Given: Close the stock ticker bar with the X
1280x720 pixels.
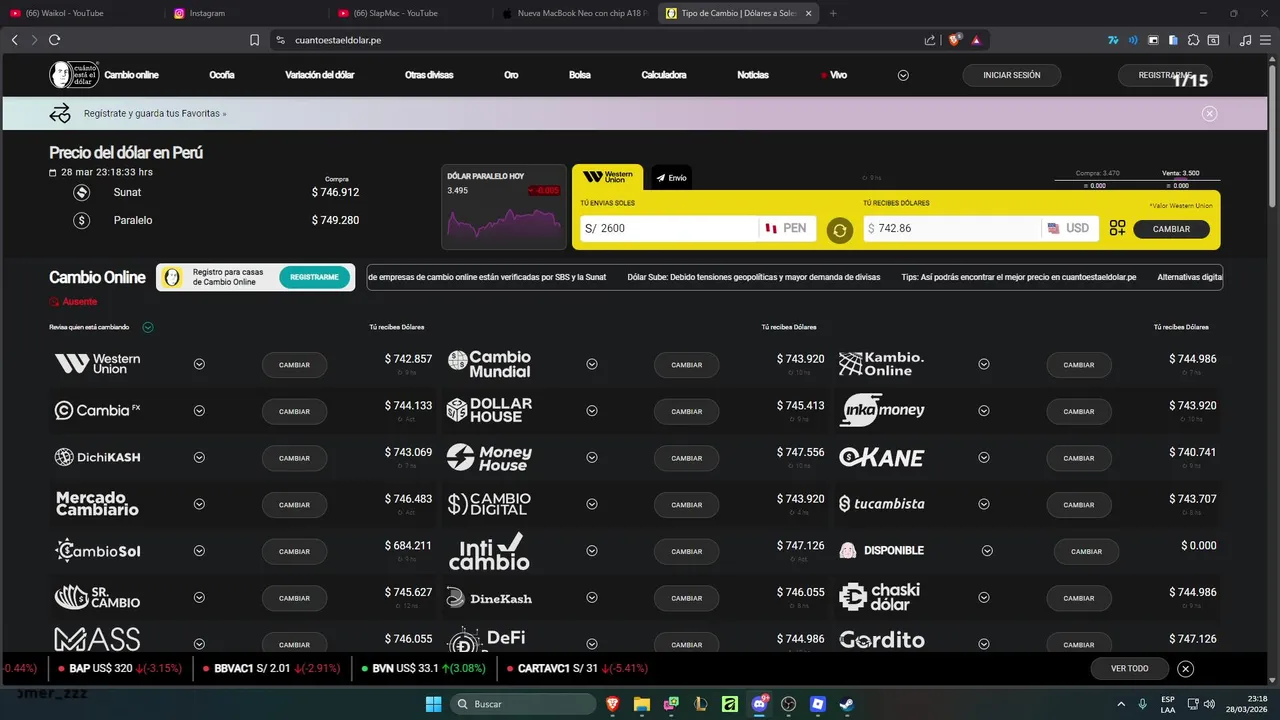Looking at the screenshot, I should point(1185,668).
